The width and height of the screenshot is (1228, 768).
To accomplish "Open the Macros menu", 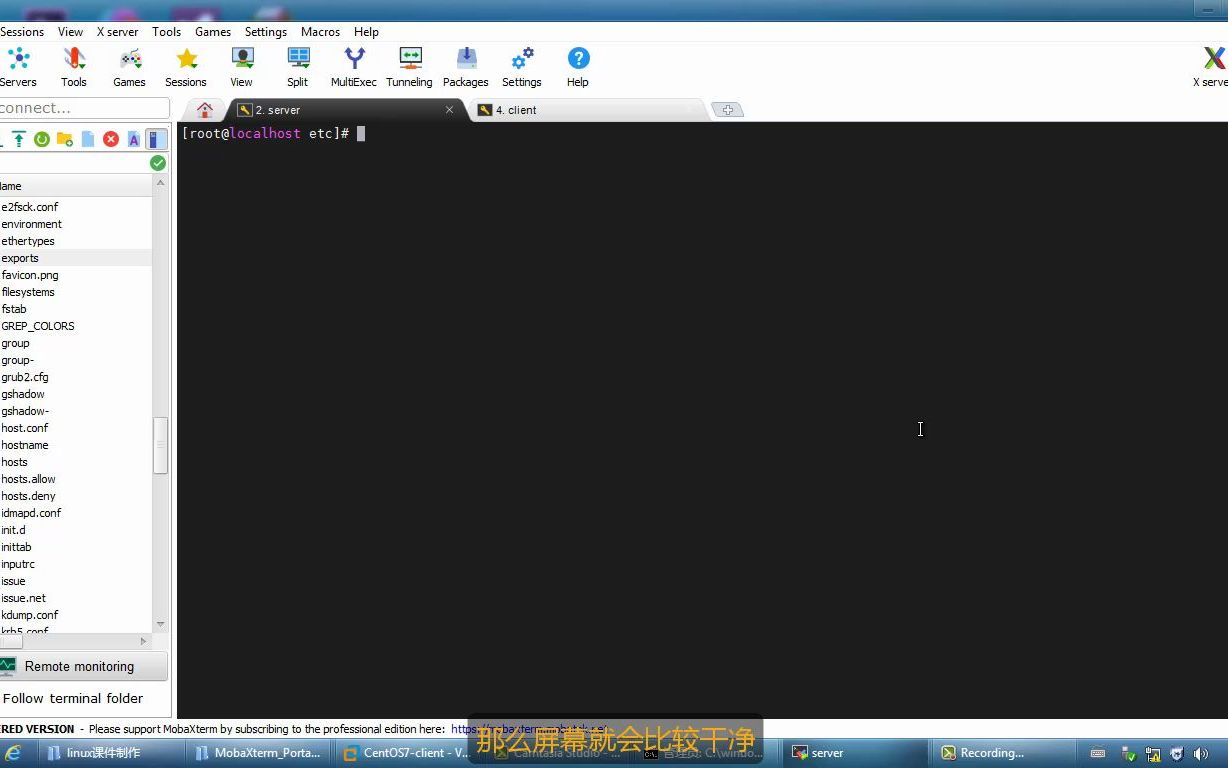I will pyautogui.click(x=320, y=31).
